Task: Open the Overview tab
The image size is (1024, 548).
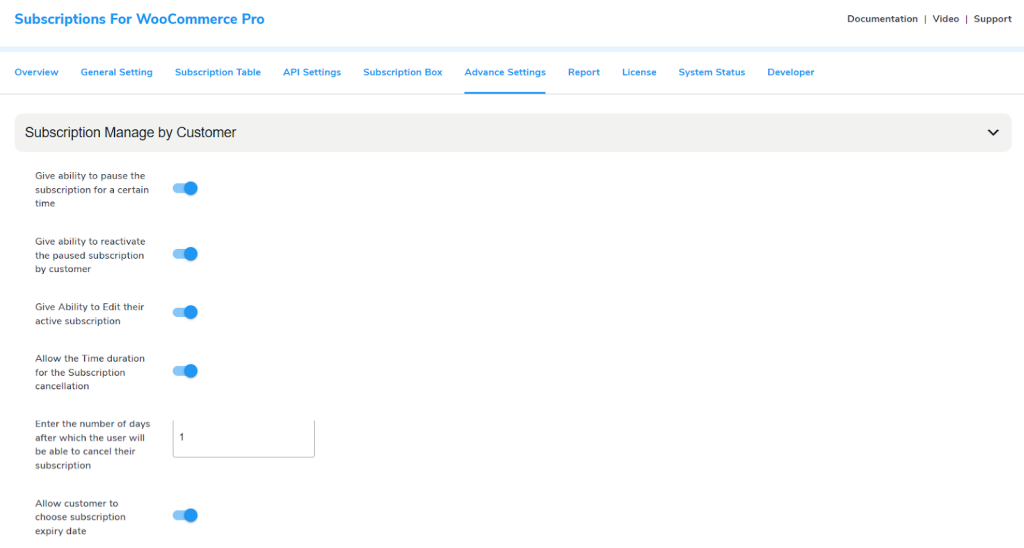Action: point(37,73)
